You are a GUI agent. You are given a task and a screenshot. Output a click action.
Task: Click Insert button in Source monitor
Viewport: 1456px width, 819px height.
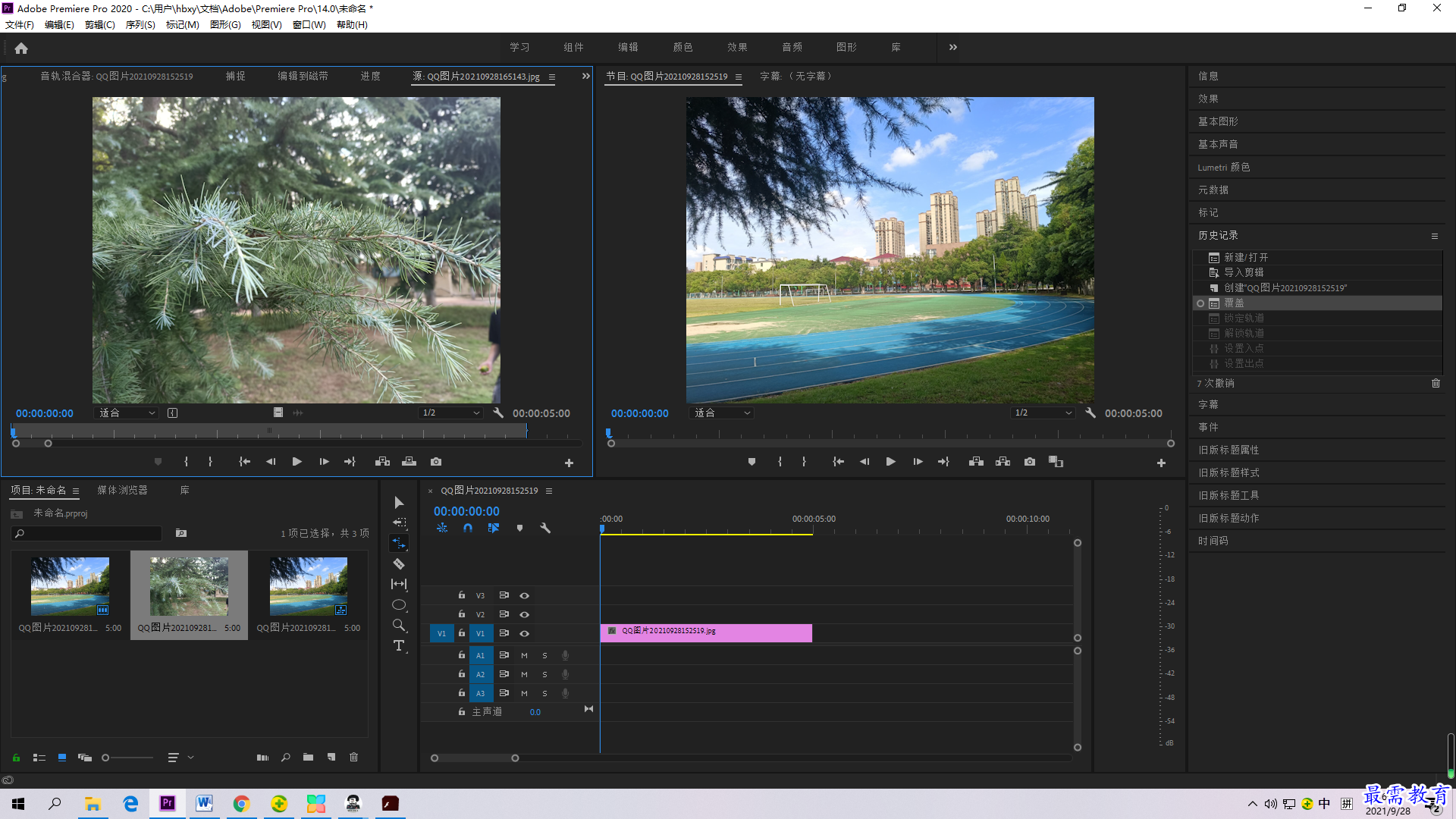pyautogui.click(x=382, y=461)
